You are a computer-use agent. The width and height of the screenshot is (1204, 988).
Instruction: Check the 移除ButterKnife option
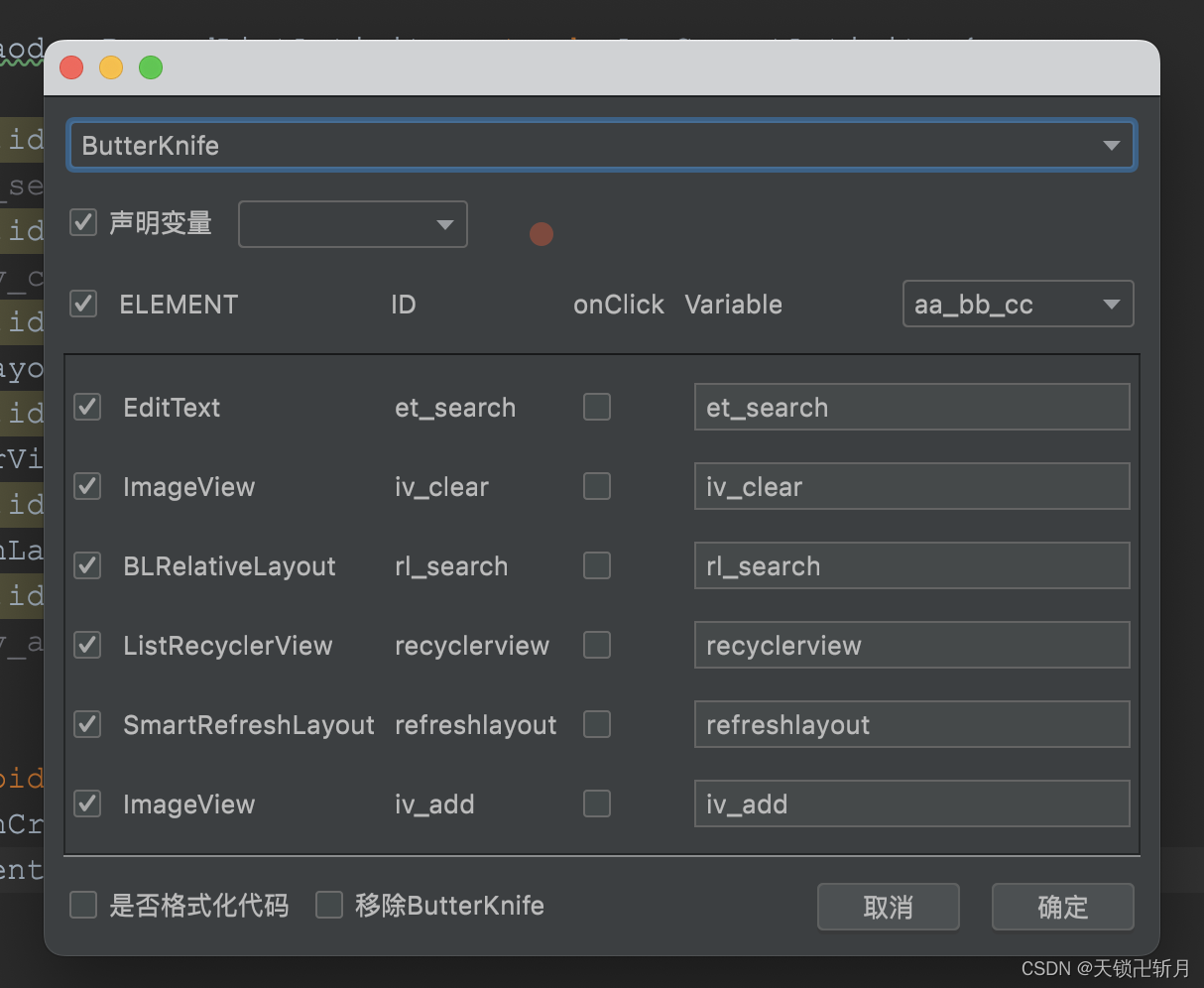point(329,905)
